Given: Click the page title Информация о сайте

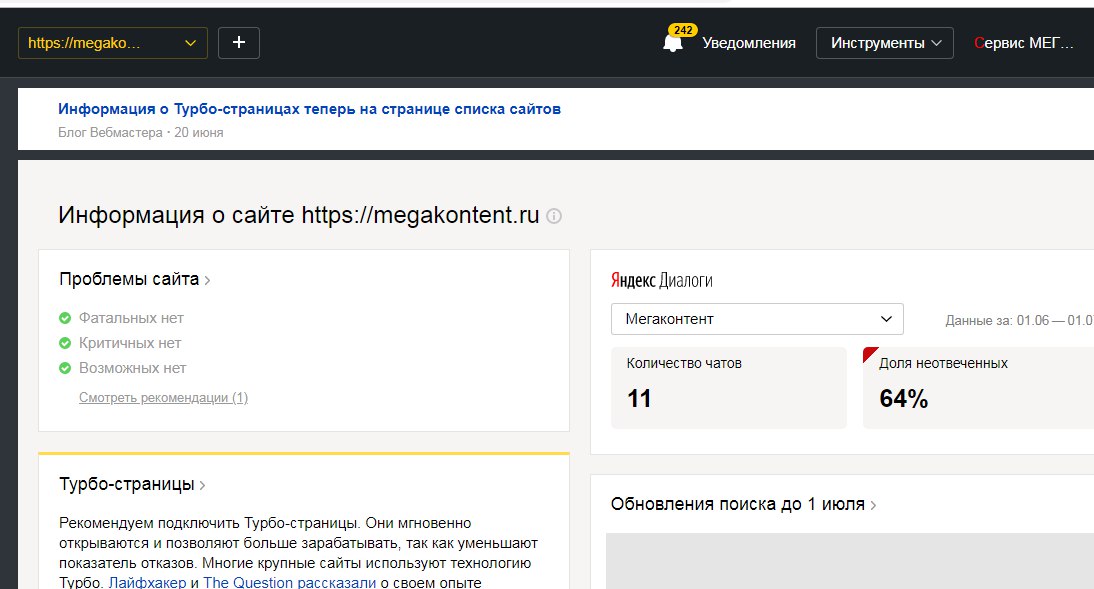Looking at the screenshot, I should [x=299, y=215].
